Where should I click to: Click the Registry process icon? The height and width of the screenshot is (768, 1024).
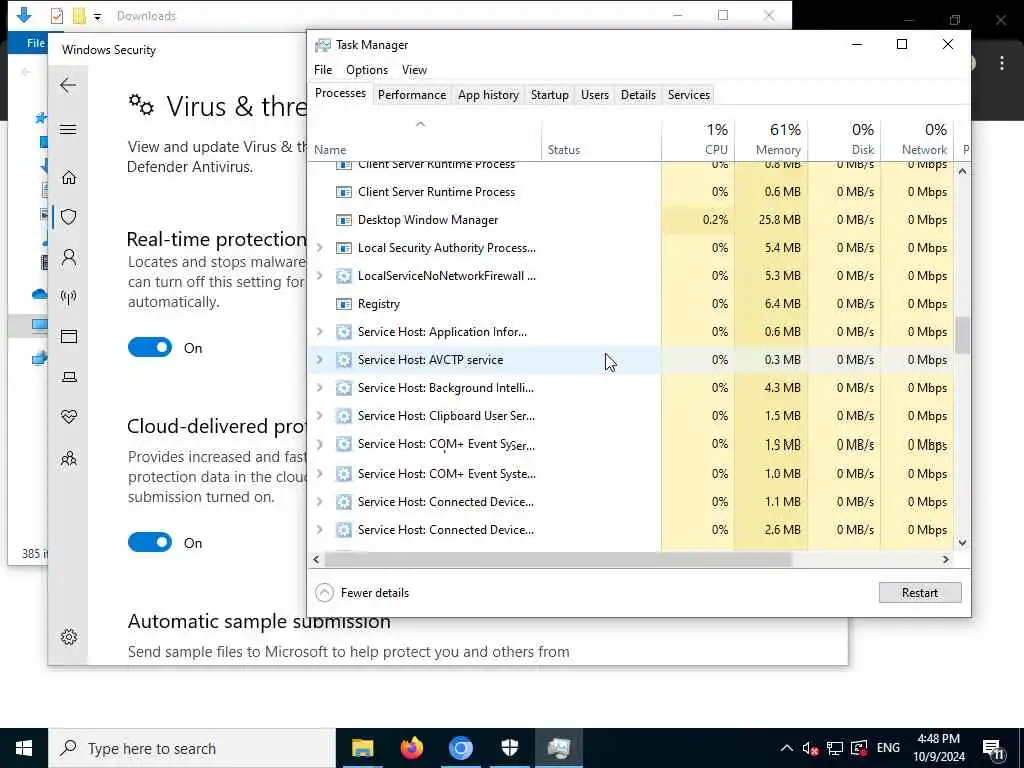[x=344, y=304]
